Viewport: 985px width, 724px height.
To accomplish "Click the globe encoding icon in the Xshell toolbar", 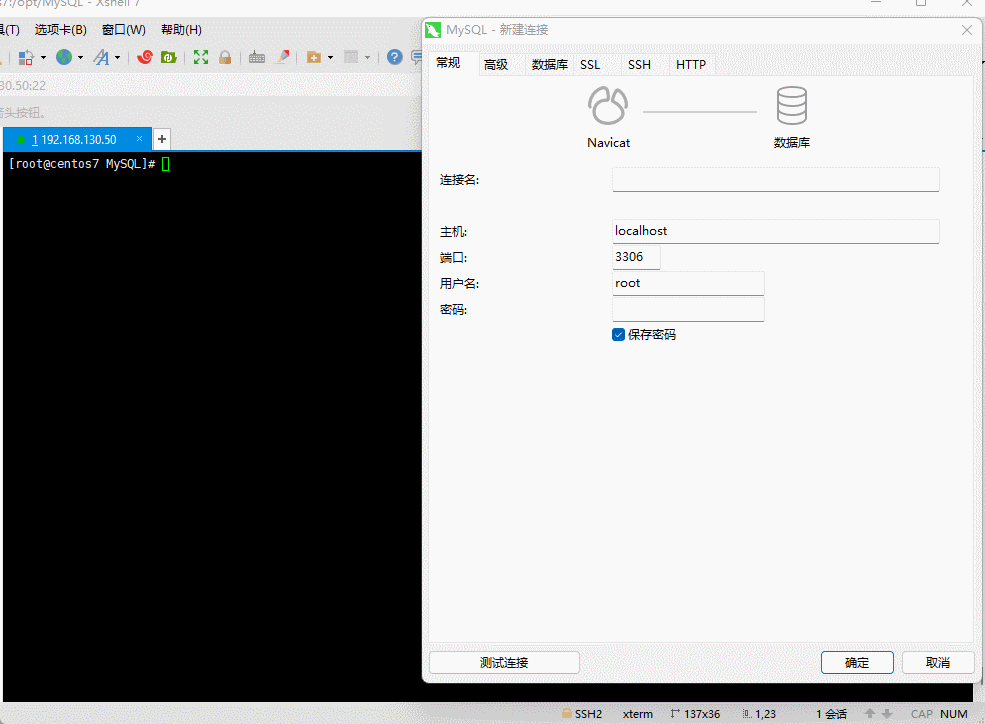I will coord(64,57).
